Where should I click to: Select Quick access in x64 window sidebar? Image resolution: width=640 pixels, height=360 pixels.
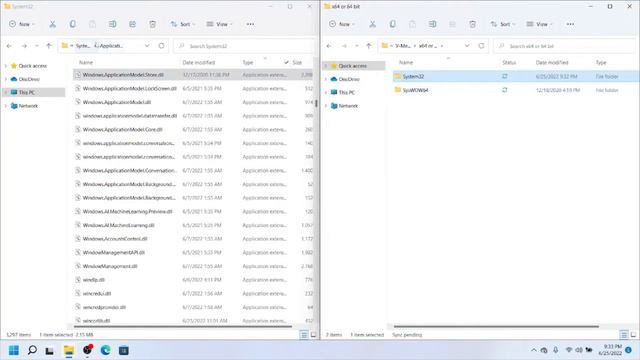[353, 66]
